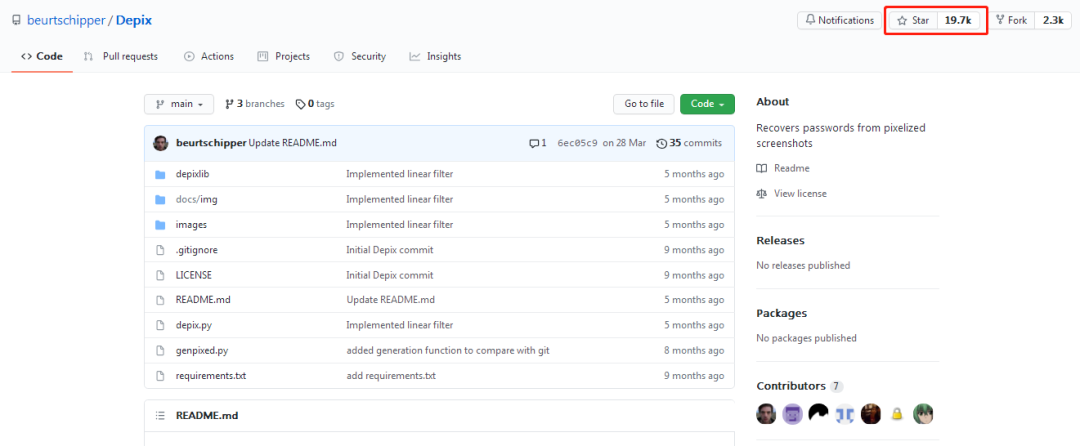Open the commit comment icon with count 1

tap(537, 143)
